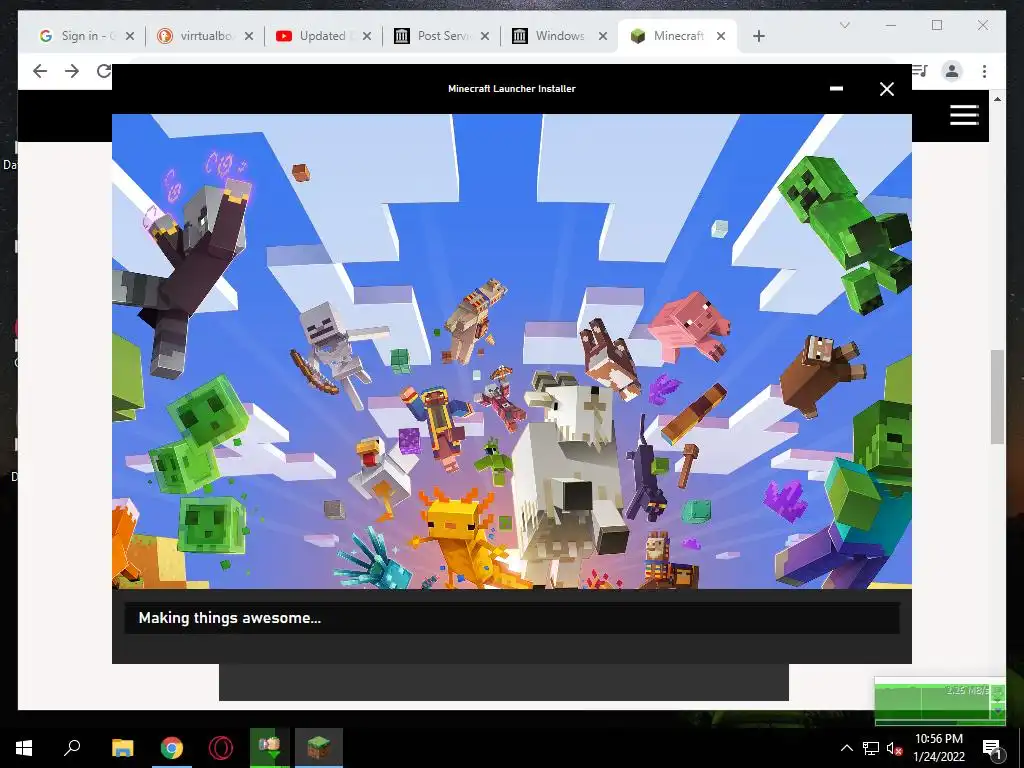Viewport: 1024px width, 768px height.
Task: Click the network speed monitor widget
Action: (x=940, y=701)
